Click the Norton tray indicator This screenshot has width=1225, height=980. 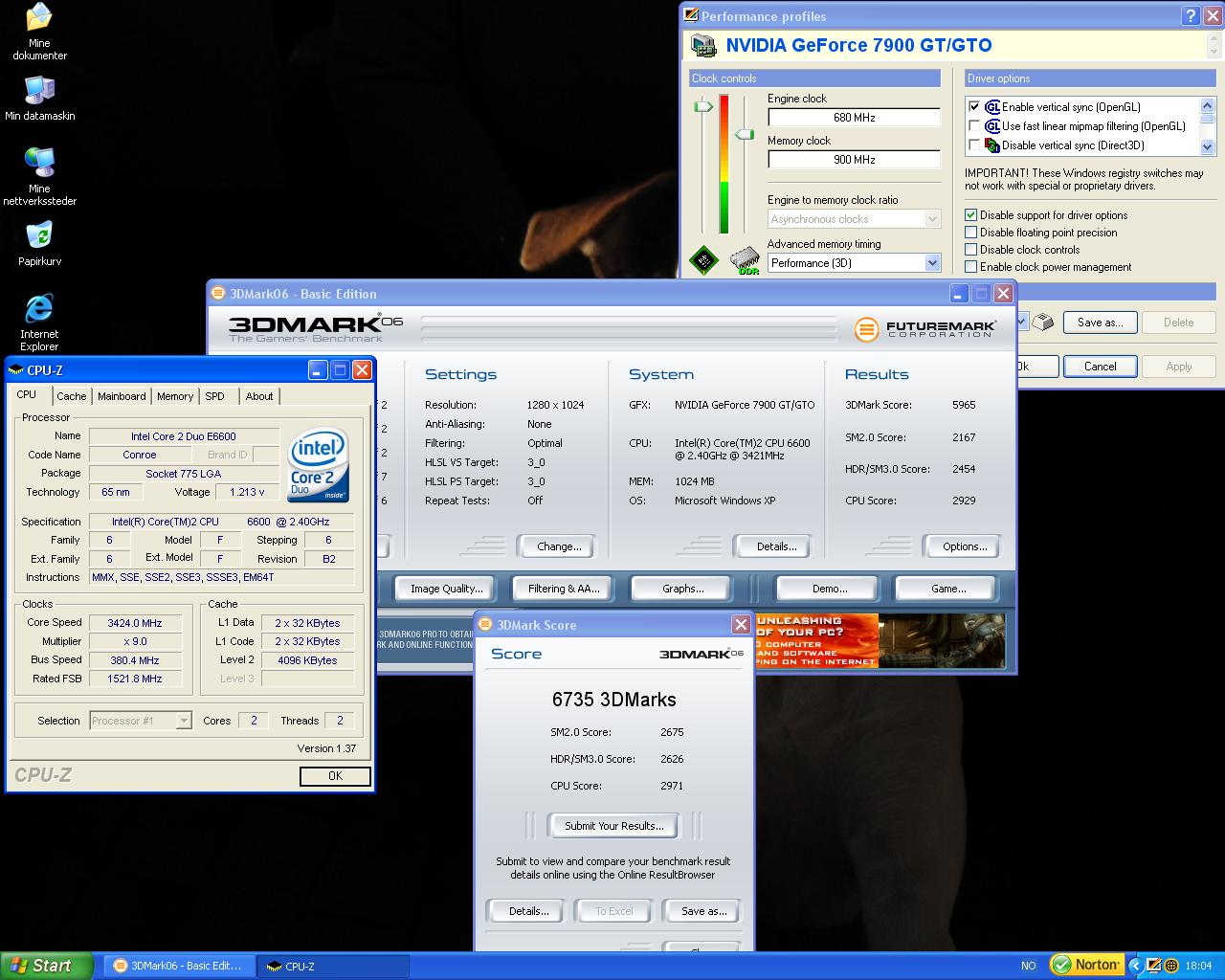(1086, 965)
